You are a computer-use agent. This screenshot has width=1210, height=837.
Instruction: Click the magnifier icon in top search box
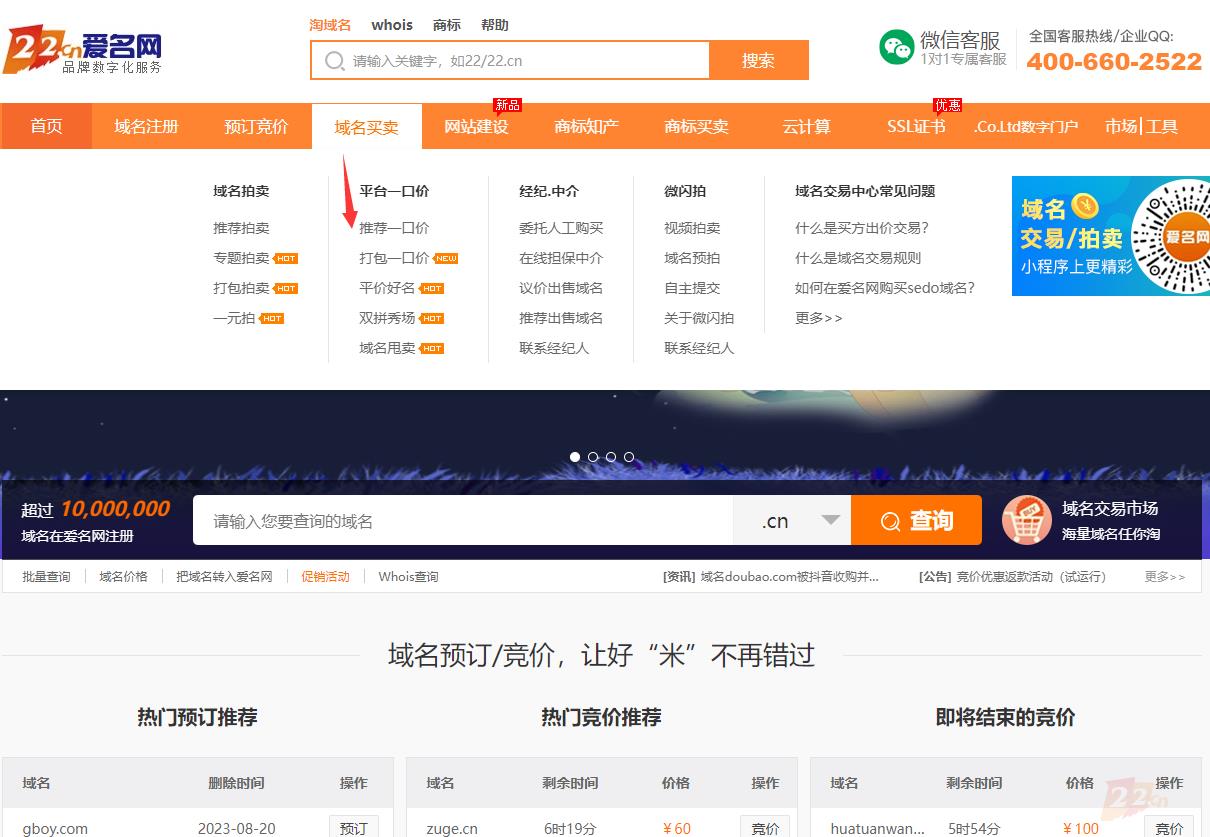tap(334, 61)
